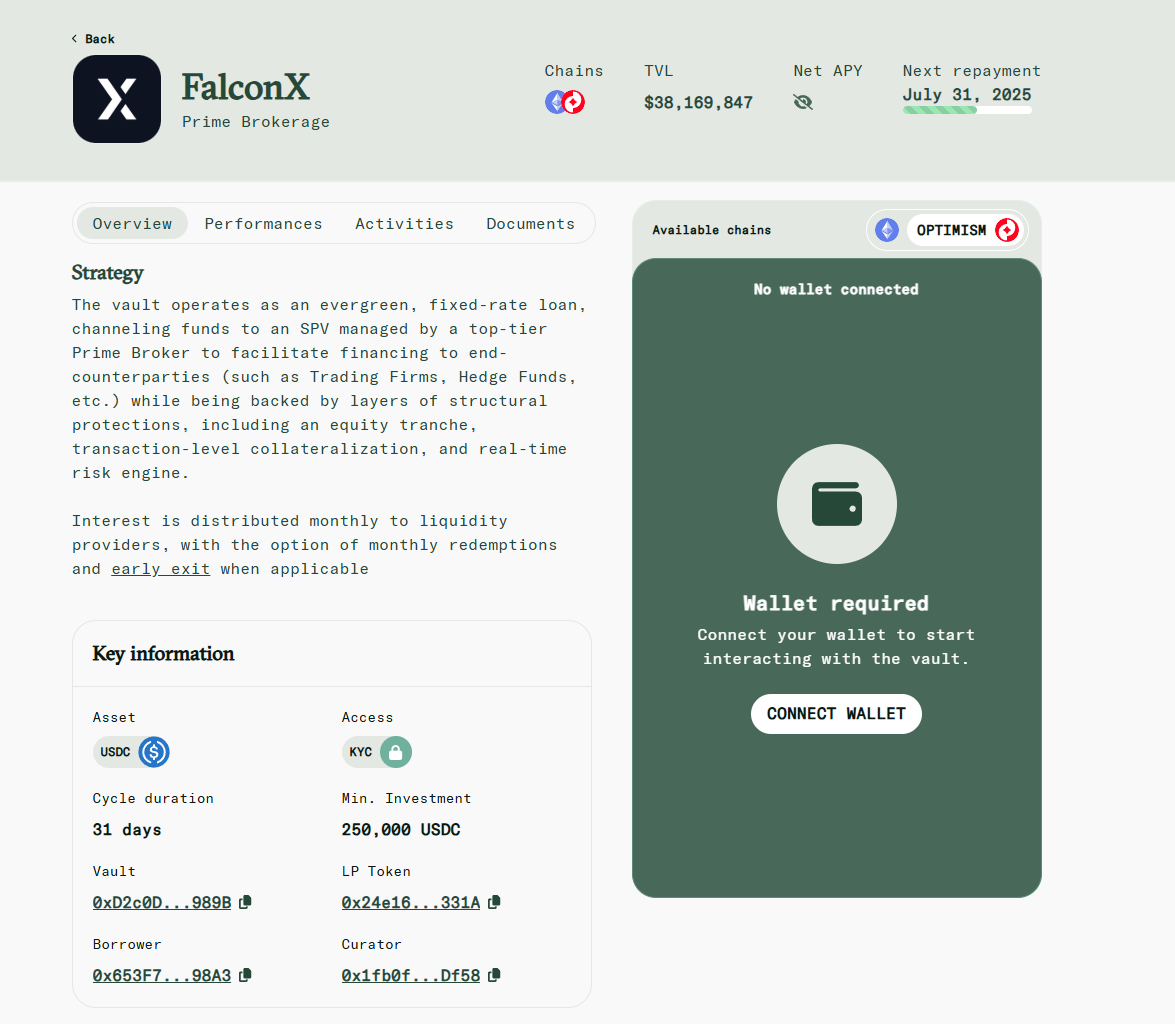Open Curator address 0x1fb0f...Df58 link
Image resolution: width=1175 pixels, height=1024 pixels.
coord(411,975)
